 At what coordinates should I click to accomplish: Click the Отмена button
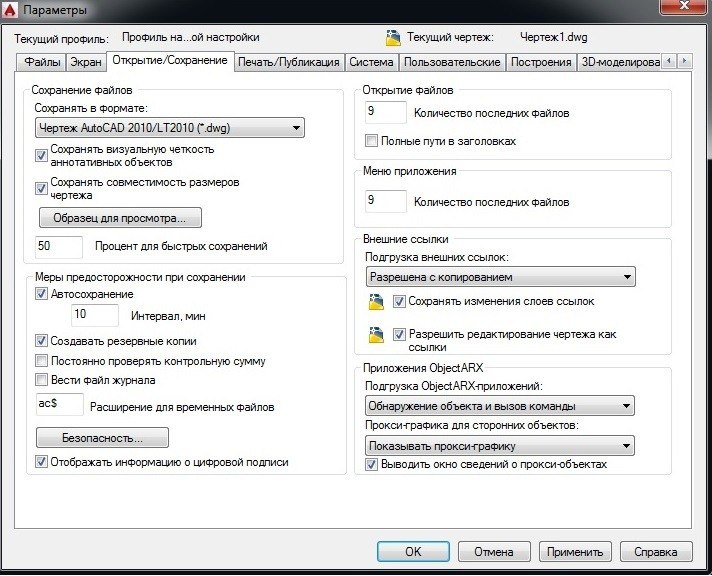tap(494, 551)
